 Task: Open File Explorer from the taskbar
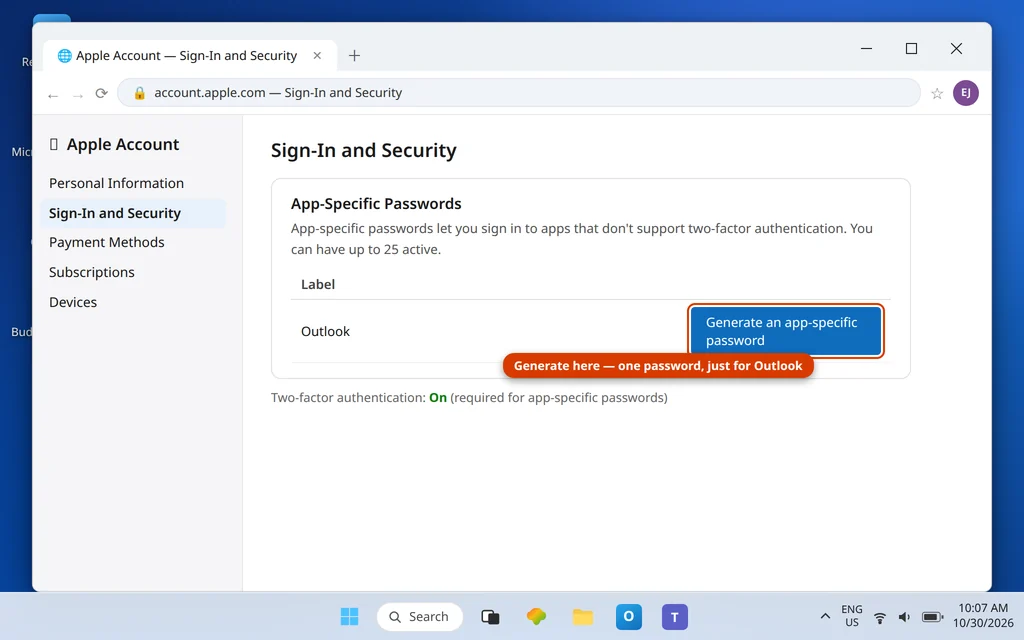pos(583,616)
